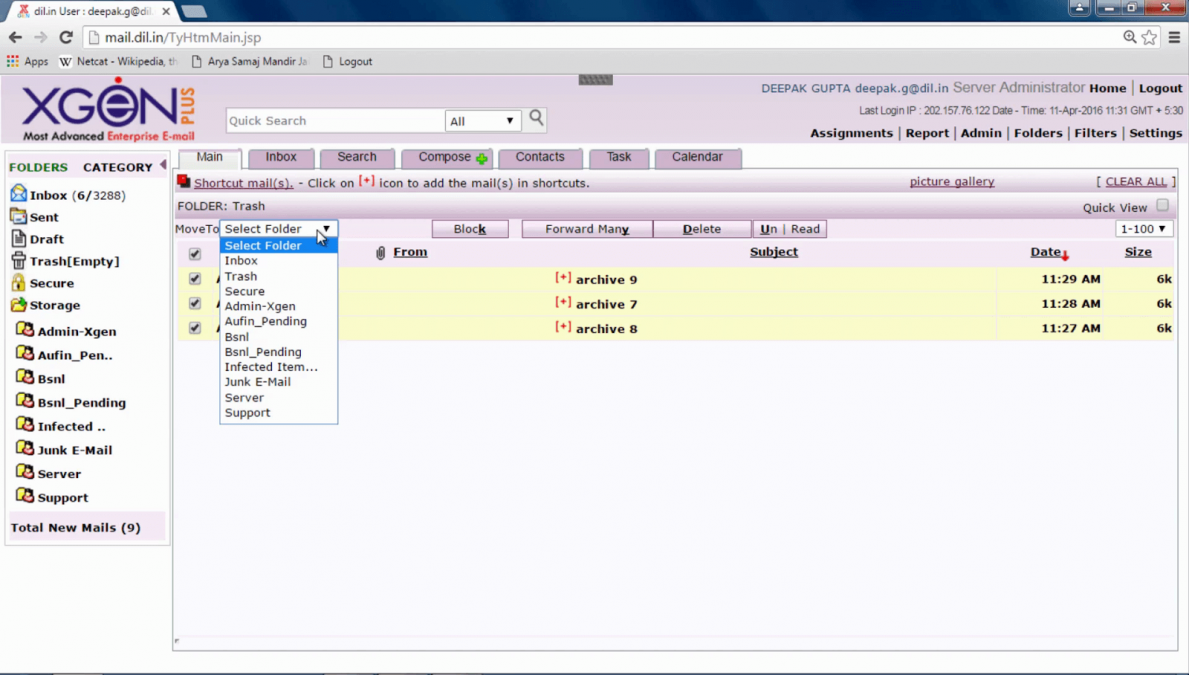Viewport: 1189px width, 675px height.
Task: Open the All search scope dropdown
Action: [x=483, y=120]
